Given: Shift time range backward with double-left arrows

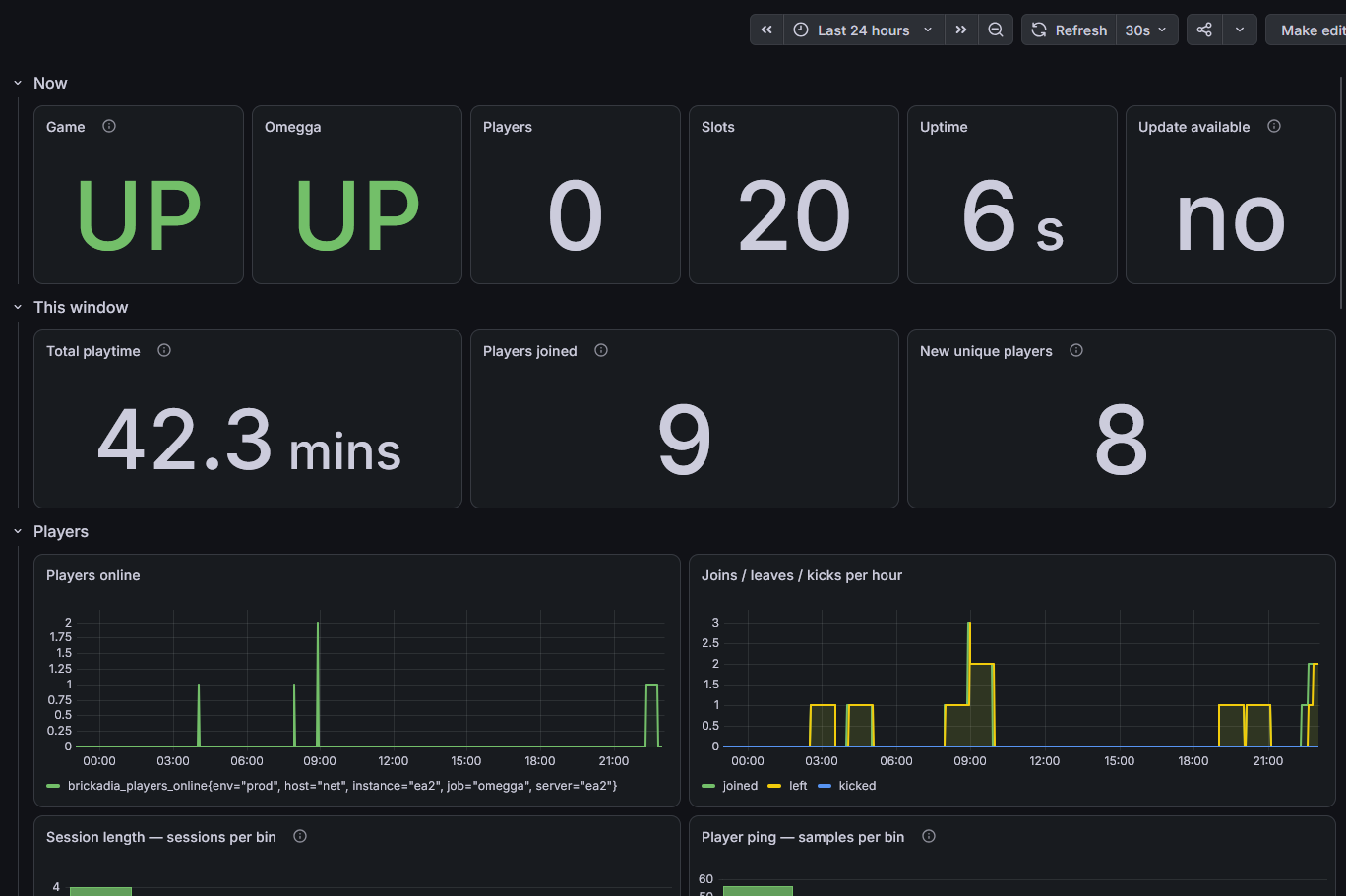Looking at the screenshot, I should (766, 30).
